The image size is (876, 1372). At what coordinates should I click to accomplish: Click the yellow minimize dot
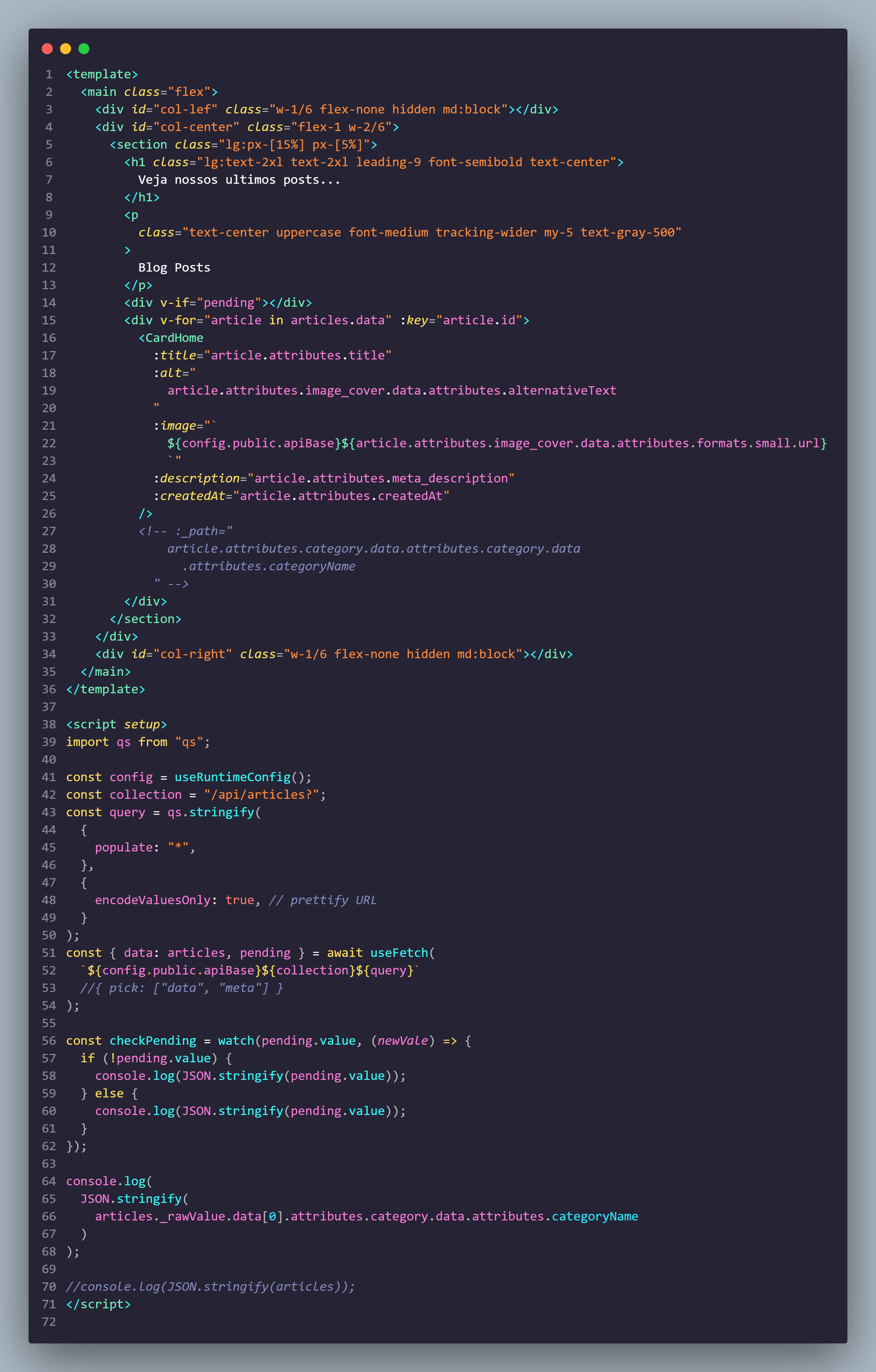pyautogui.click(x=66, y=48)
